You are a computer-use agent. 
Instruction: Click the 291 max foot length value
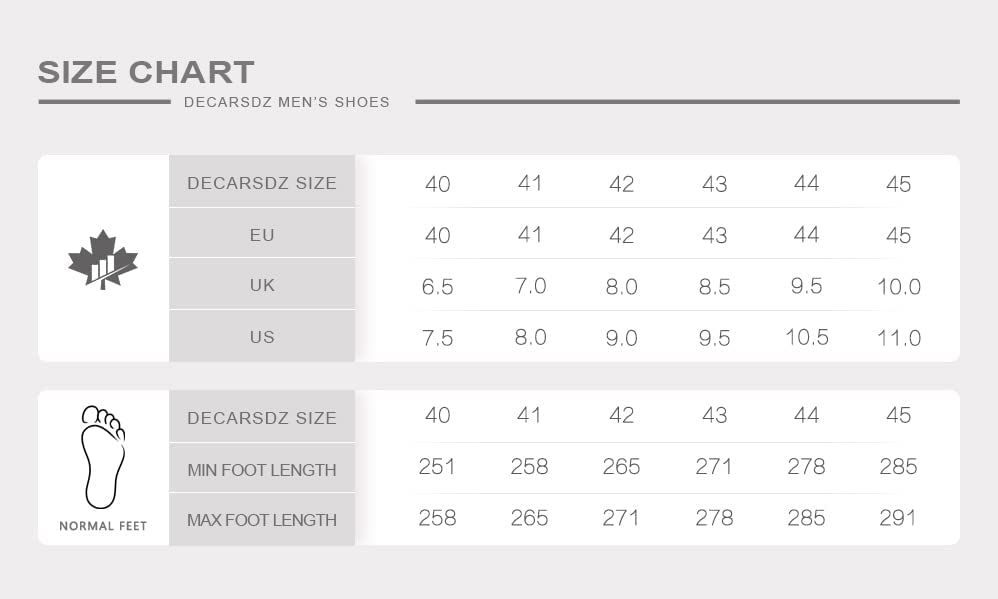click(897, 518)
